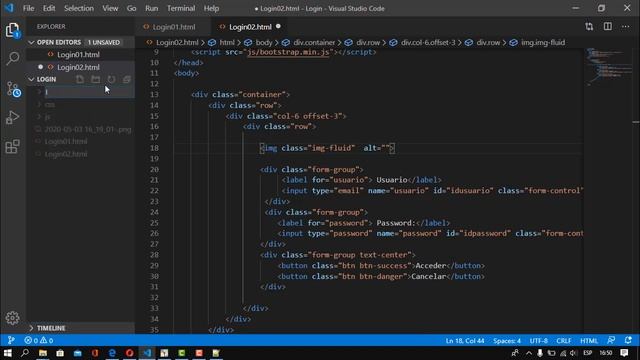Open the Explorer view in activity bar
Screen dimensions: 640x360
pyautogui.click(x=13, y=30)
